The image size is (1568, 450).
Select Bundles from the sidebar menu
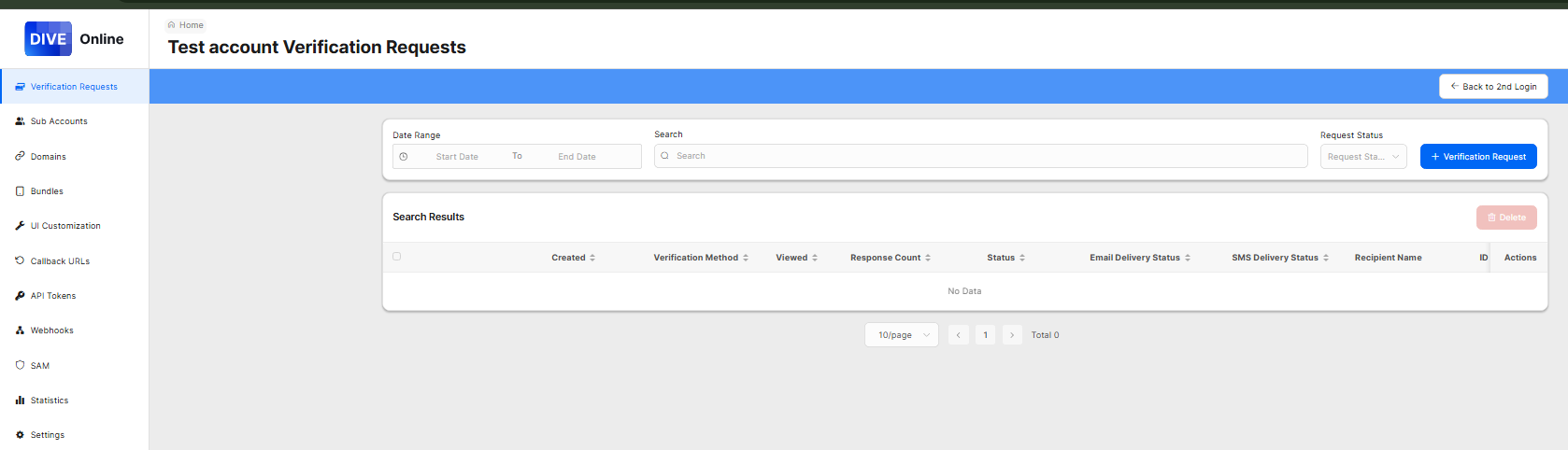(x=47, y=191)
